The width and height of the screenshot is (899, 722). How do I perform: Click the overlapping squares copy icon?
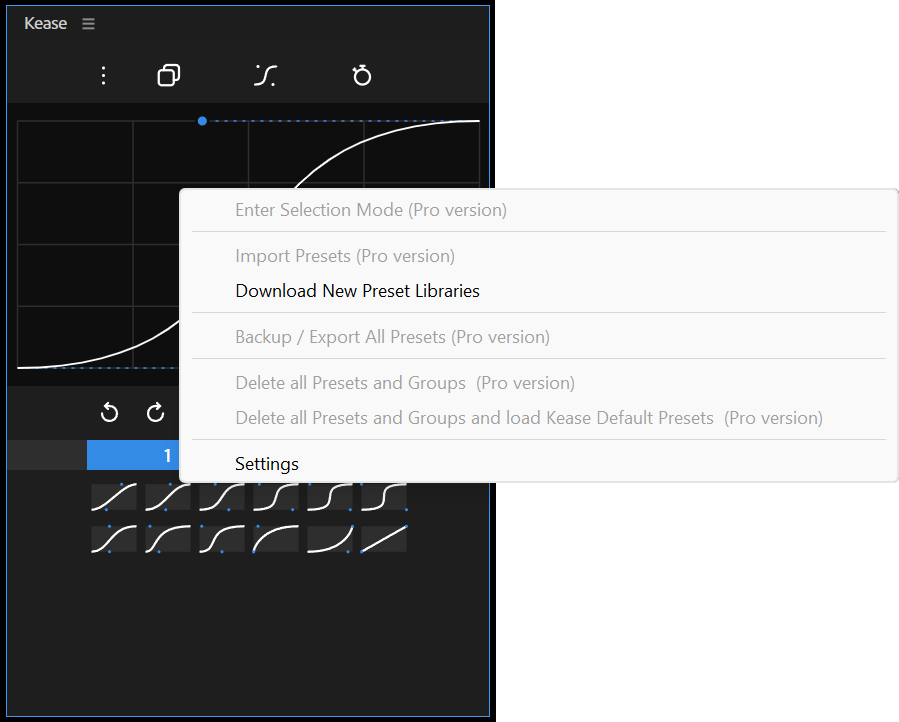(x=169, y=76)
